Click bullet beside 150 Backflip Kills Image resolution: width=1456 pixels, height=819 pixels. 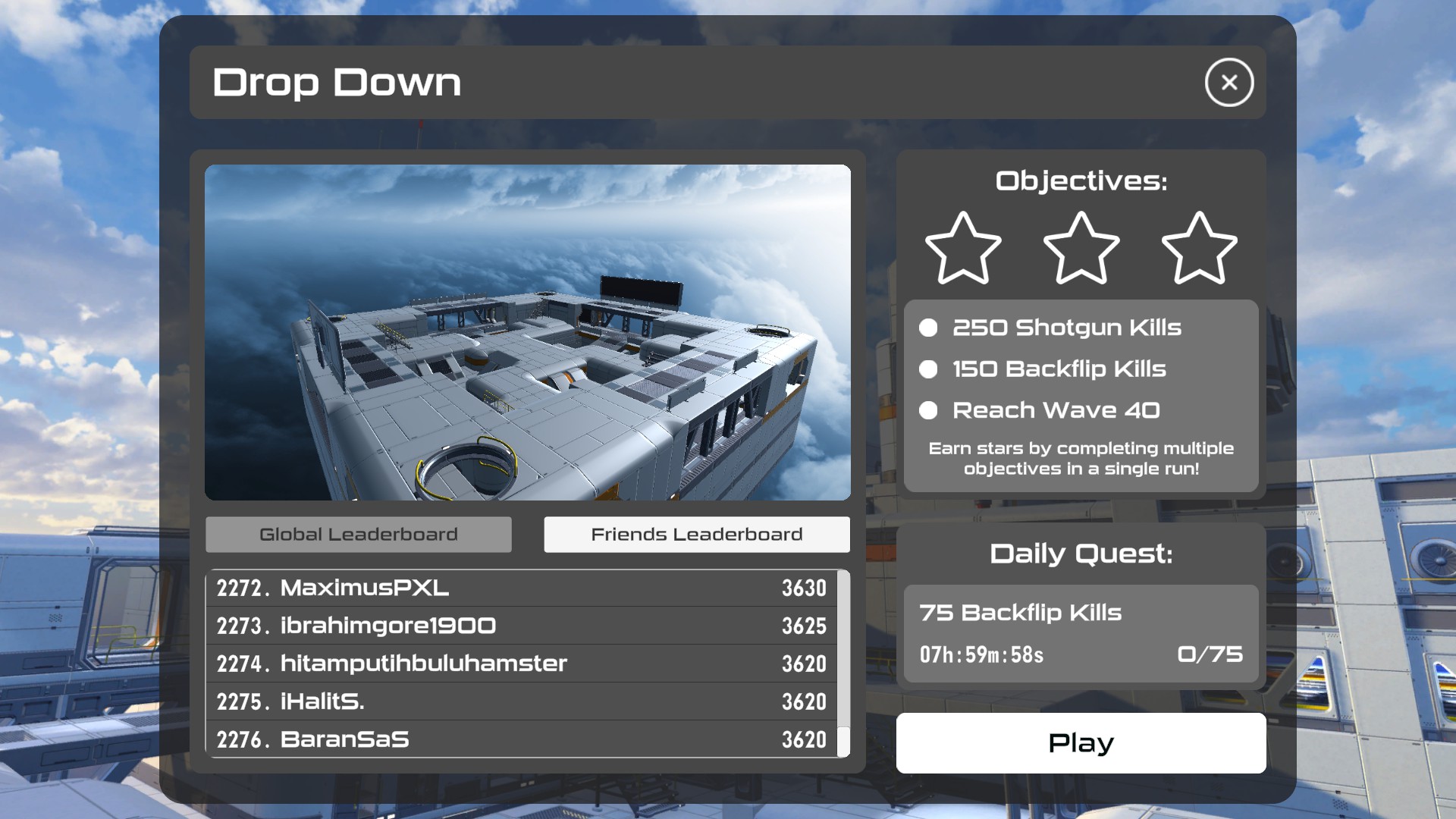928,369
